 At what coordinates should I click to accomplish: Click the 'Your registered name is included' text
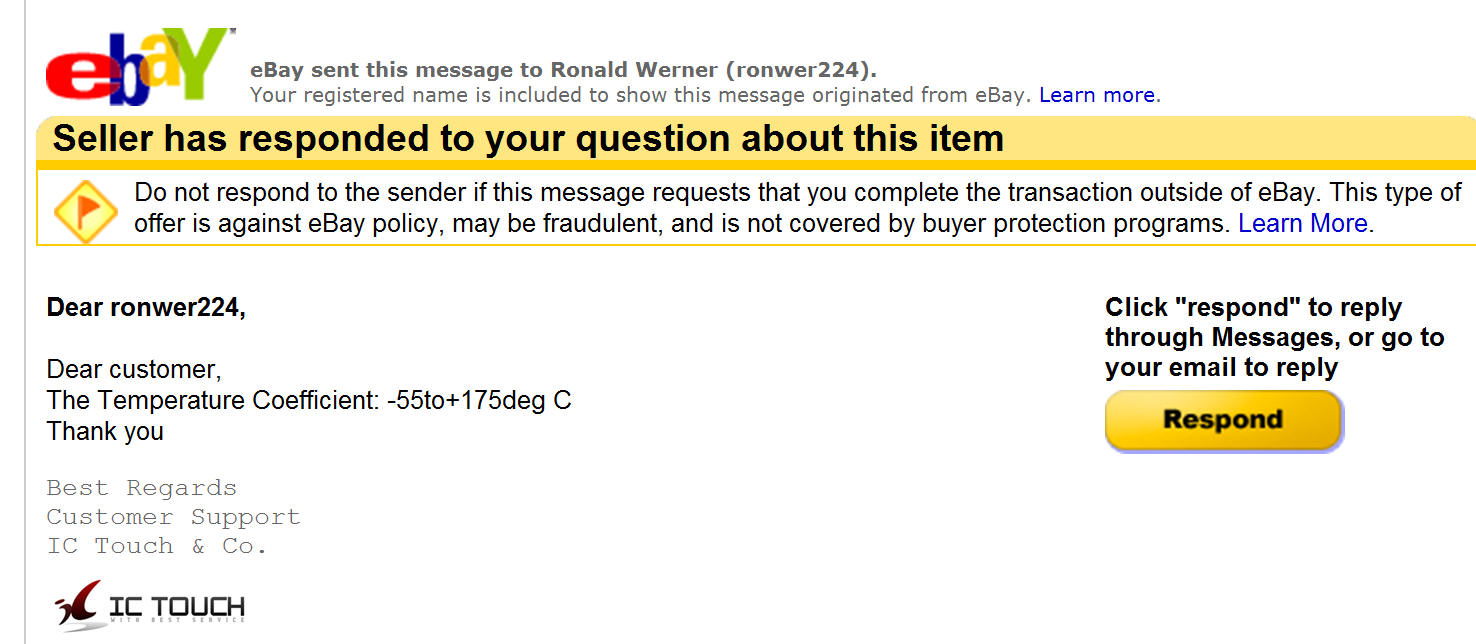point(640,95)
